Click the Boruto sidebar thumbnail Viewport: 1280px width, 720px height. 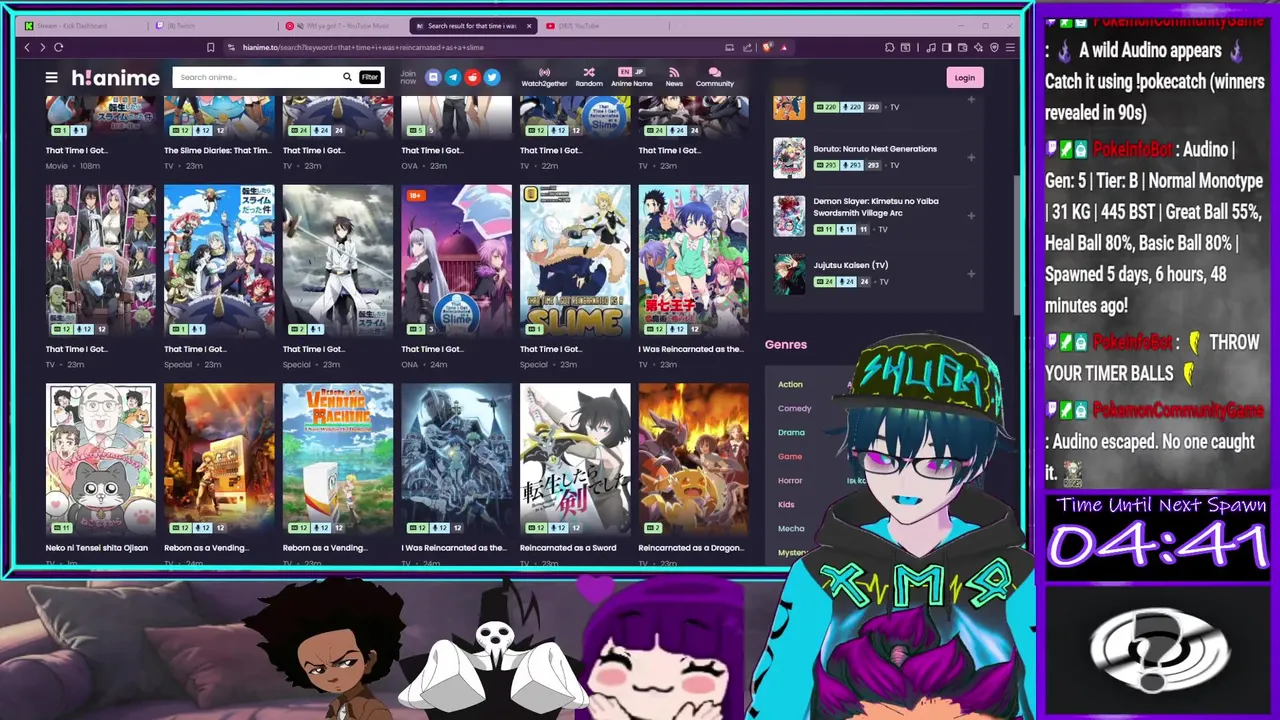(789, 157)
